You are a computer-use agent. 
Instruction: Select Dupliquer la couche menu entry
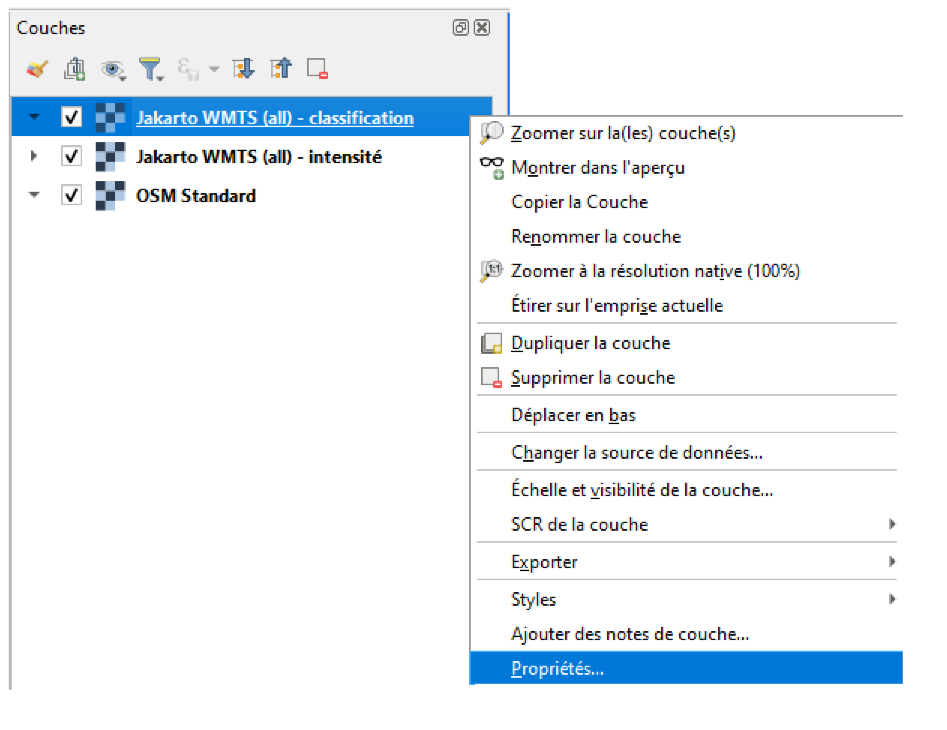point(590,343)
